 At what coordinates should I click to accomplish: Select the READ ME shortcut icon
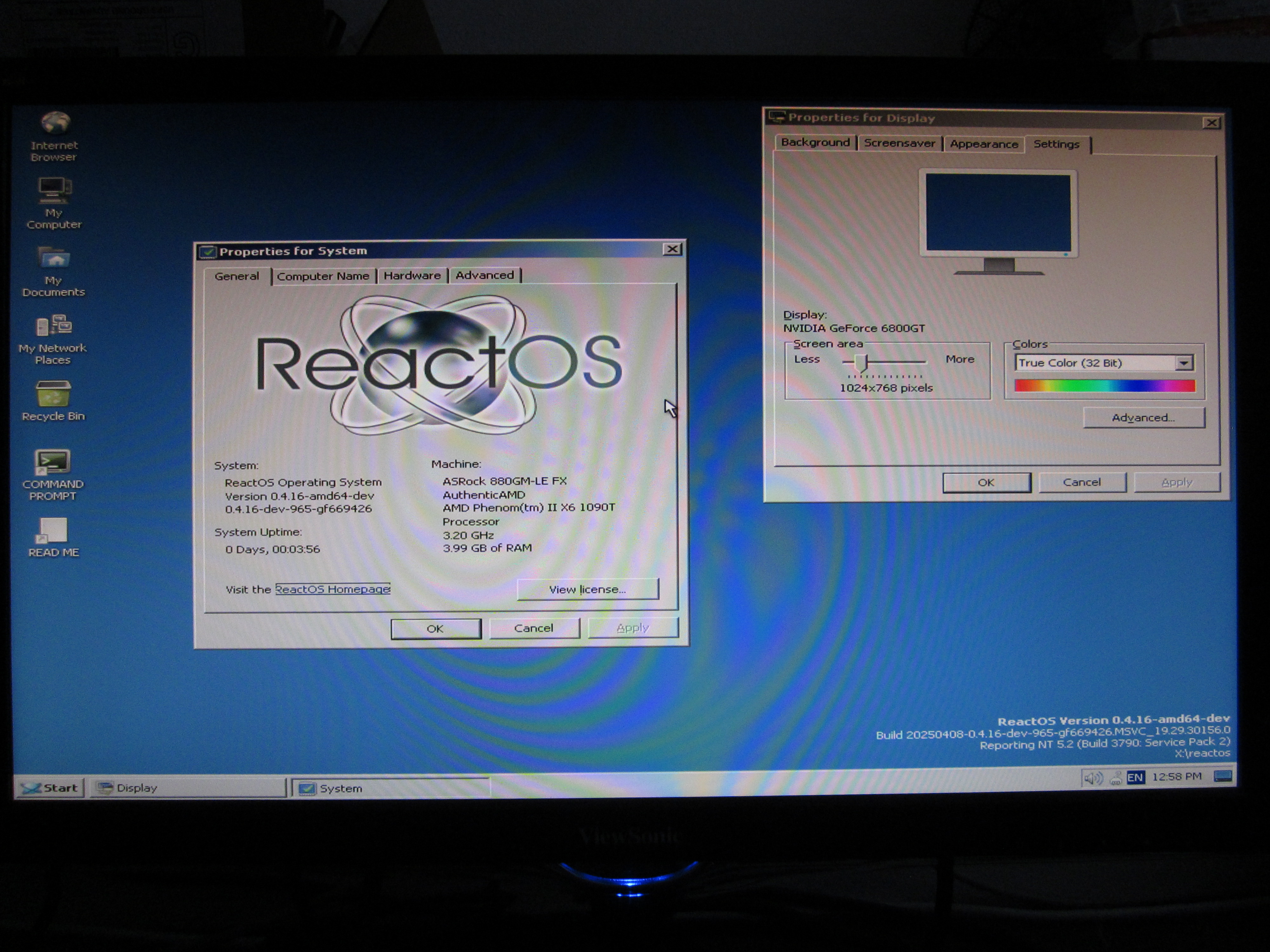pyautogui.click(x=53, y=538)
